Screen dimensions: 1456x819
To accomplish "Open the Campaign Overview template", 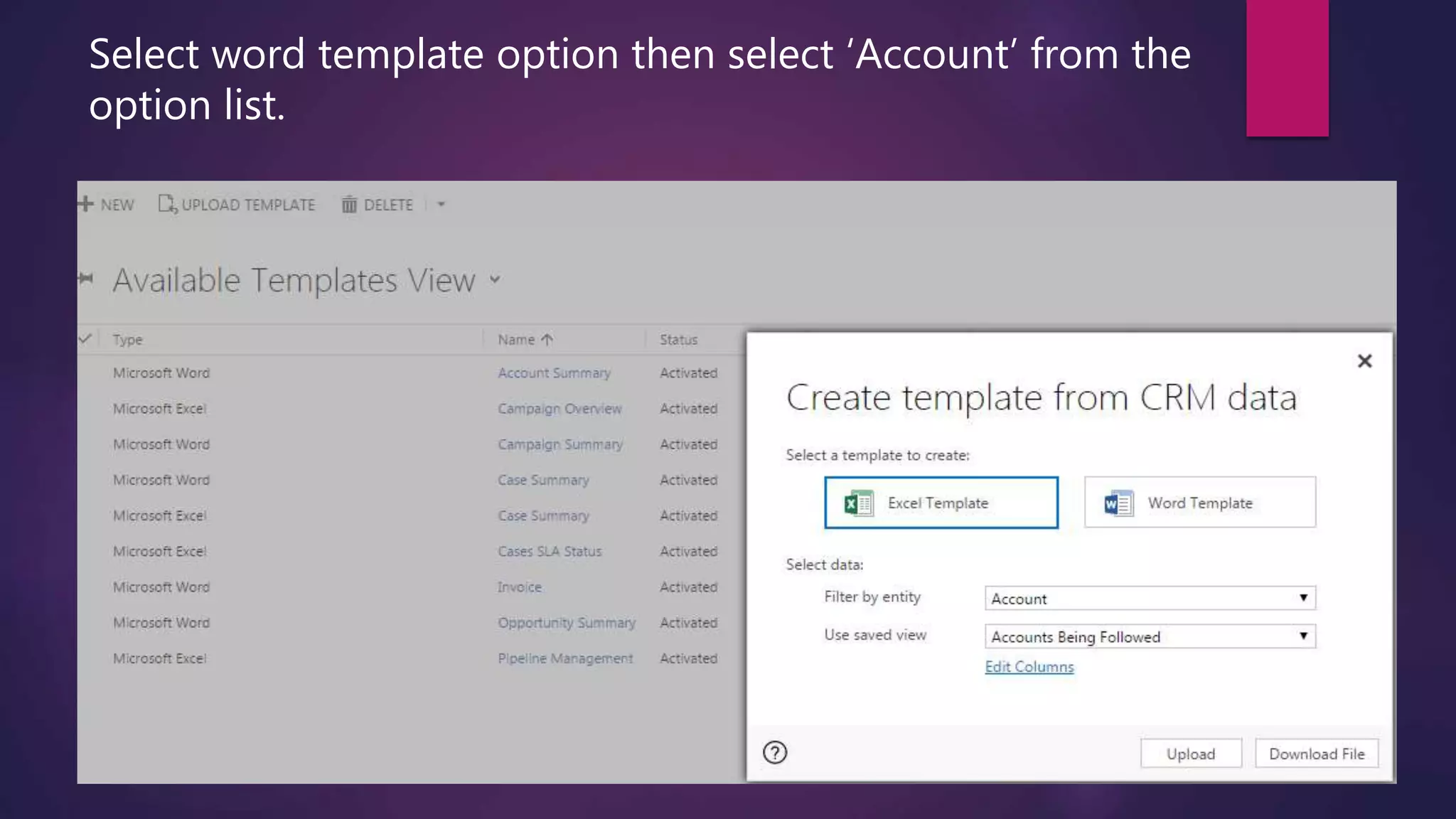I will tap(560, 409).
